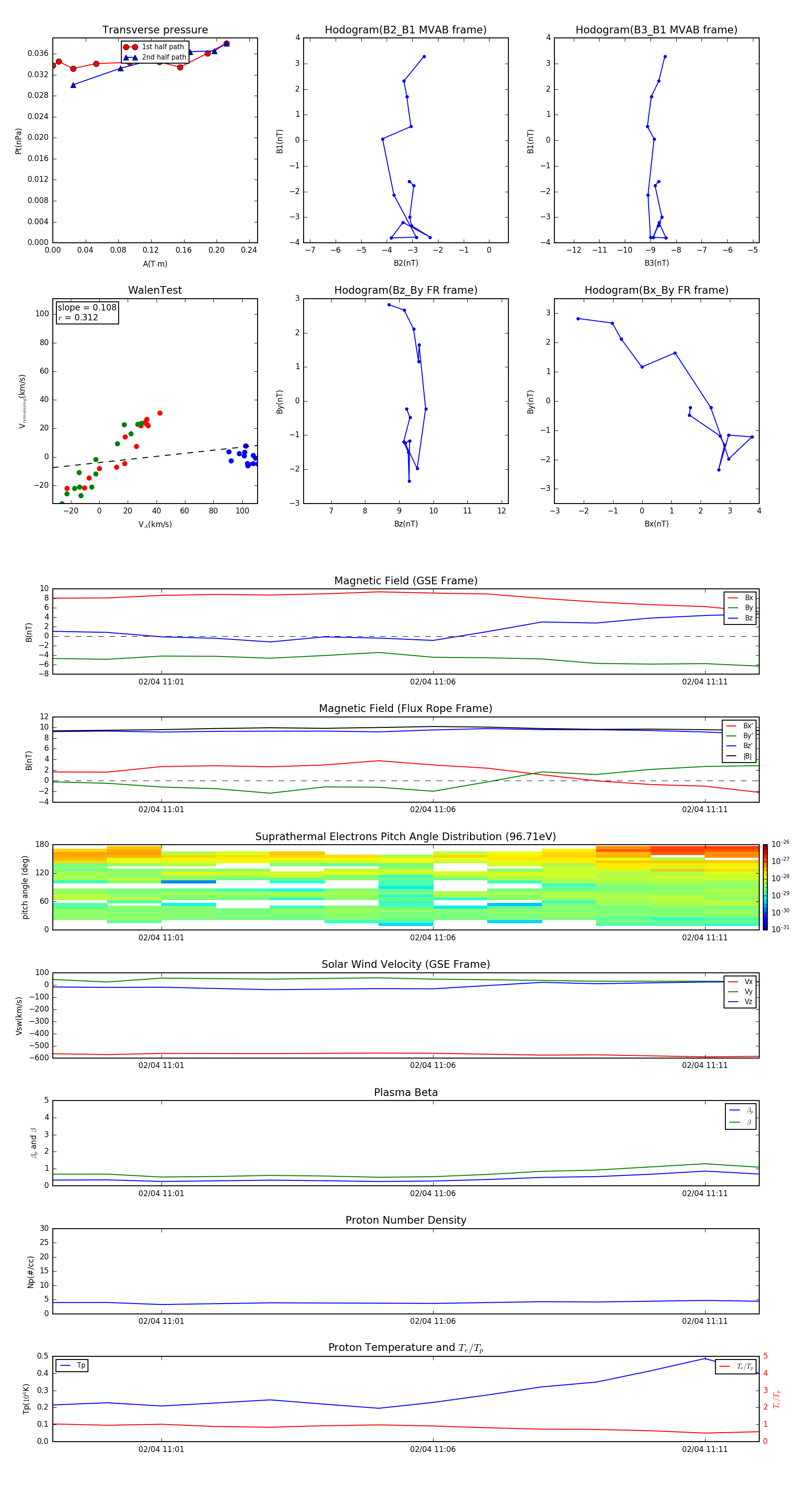Click the 'Hodogram(B3_B1 MVAB frame)' title
Image resolution: width=812 pixels, height=1489 pixels.
point(656,30)
